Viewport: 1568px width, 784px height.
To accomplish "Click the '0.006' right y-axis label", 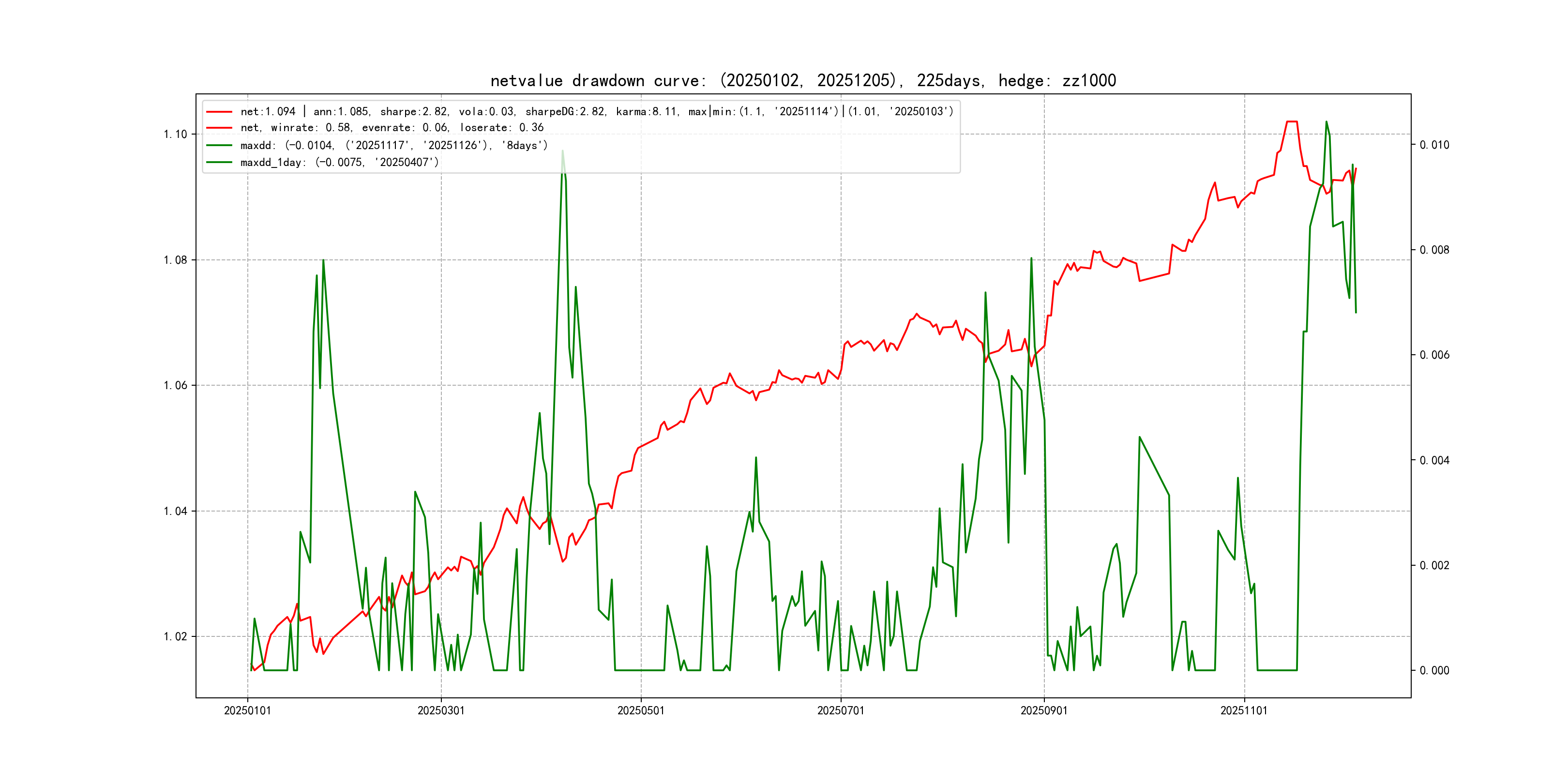I will 1434,355.
